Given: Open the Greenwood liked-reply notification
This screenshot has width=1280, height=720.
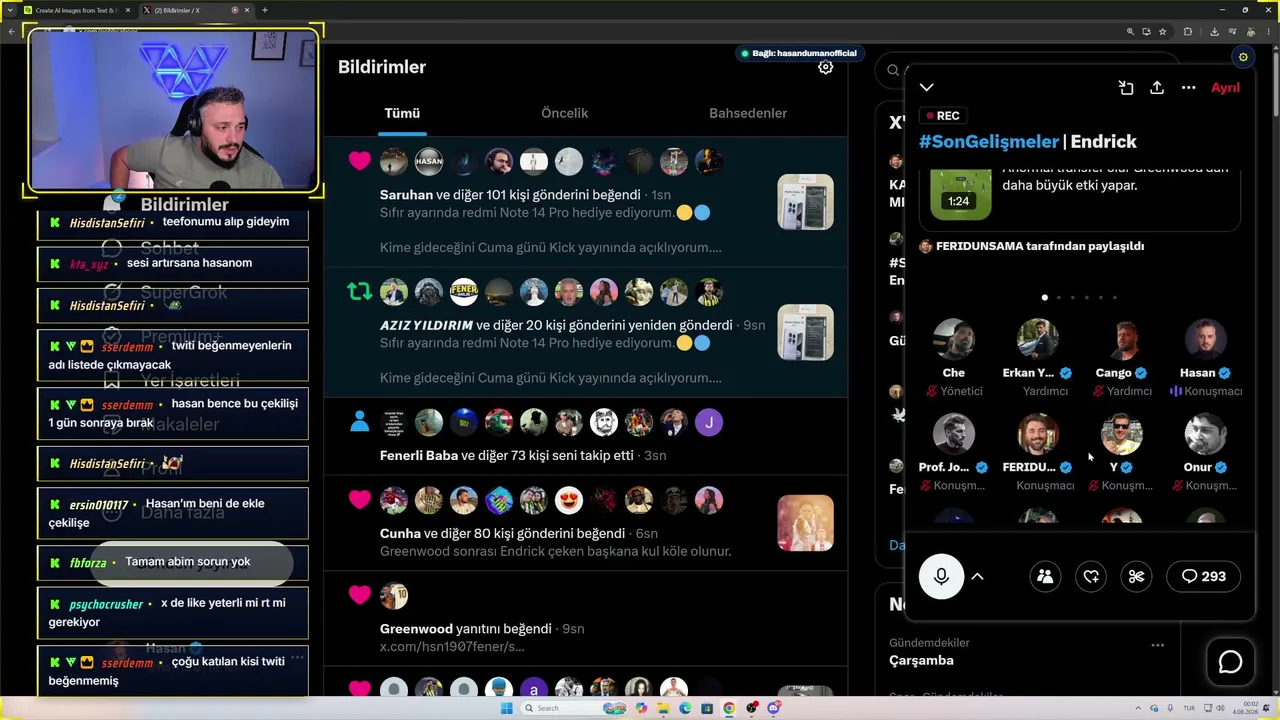Looking at the screenshot, I should pyautogui.click(x=585, y=619).
